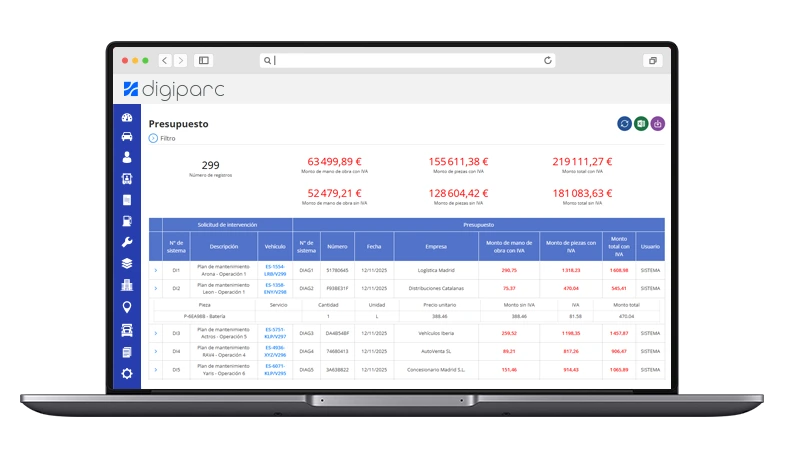Expand row DI4 with the chevron
This screenshot has width=785, height=458.
(x=156, y=351)
